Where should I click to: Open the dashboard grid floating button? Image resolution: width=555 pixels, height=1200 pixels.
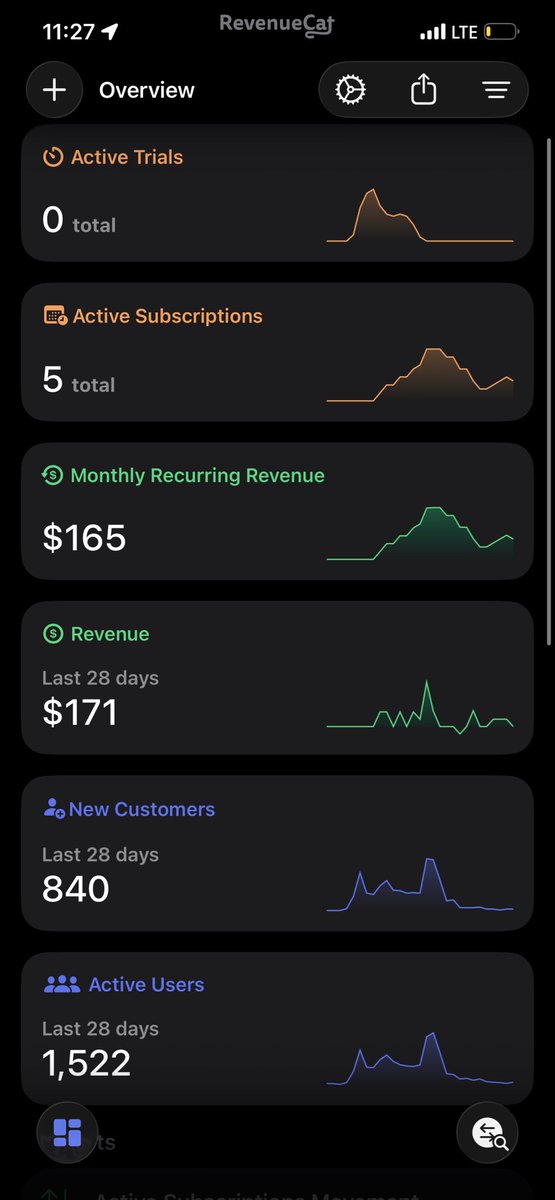pos(67,1132)
